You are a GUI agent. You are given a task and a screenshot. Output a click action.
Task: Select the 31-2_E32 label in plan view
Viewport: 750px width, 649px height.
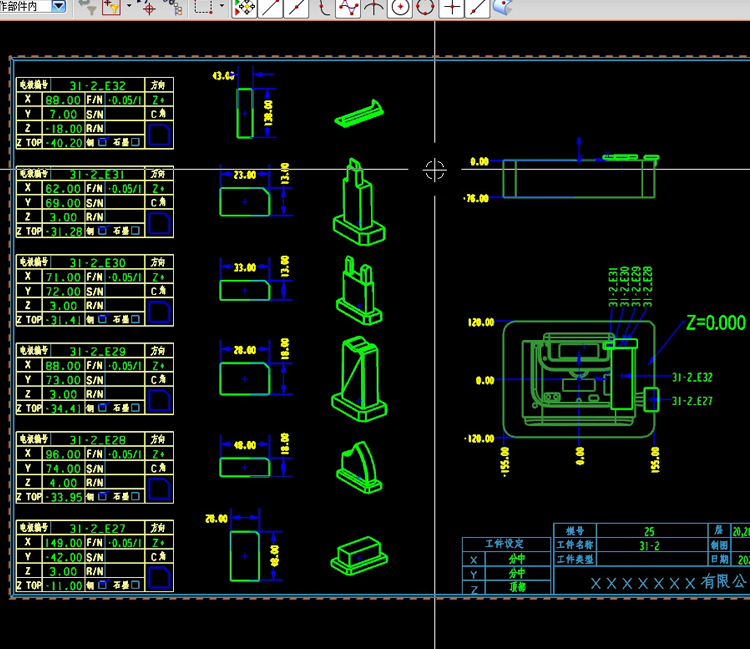(x=692, y=377)
